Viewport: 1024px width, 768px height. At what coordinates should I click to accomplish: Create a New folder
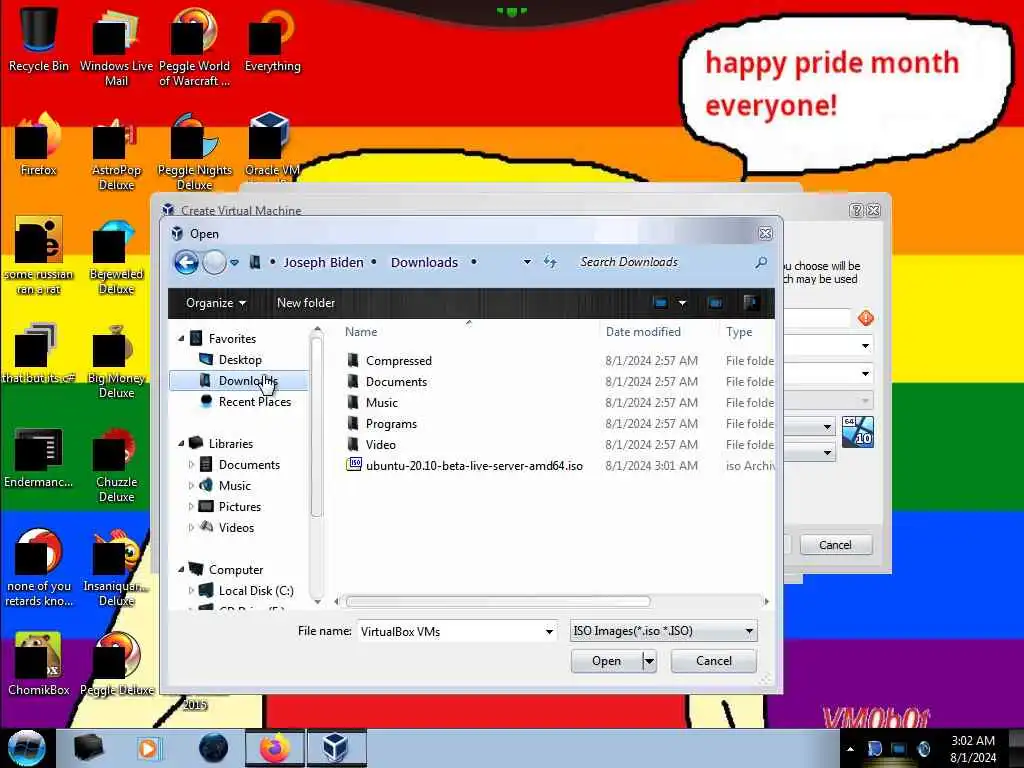click(306, 303)
